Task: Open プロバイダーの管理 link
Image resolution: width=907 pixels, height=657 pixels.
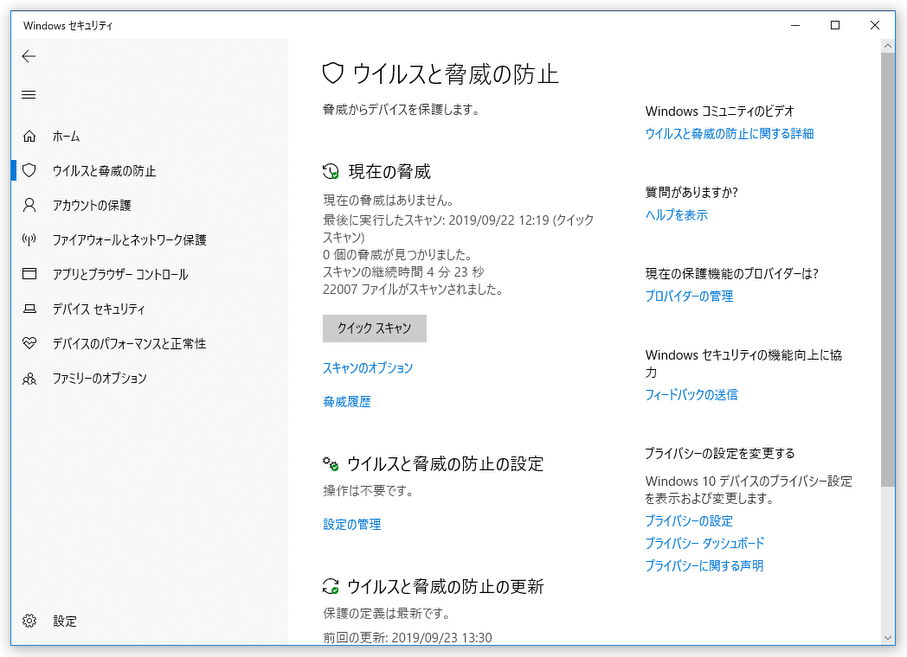Action: [689, 296]
